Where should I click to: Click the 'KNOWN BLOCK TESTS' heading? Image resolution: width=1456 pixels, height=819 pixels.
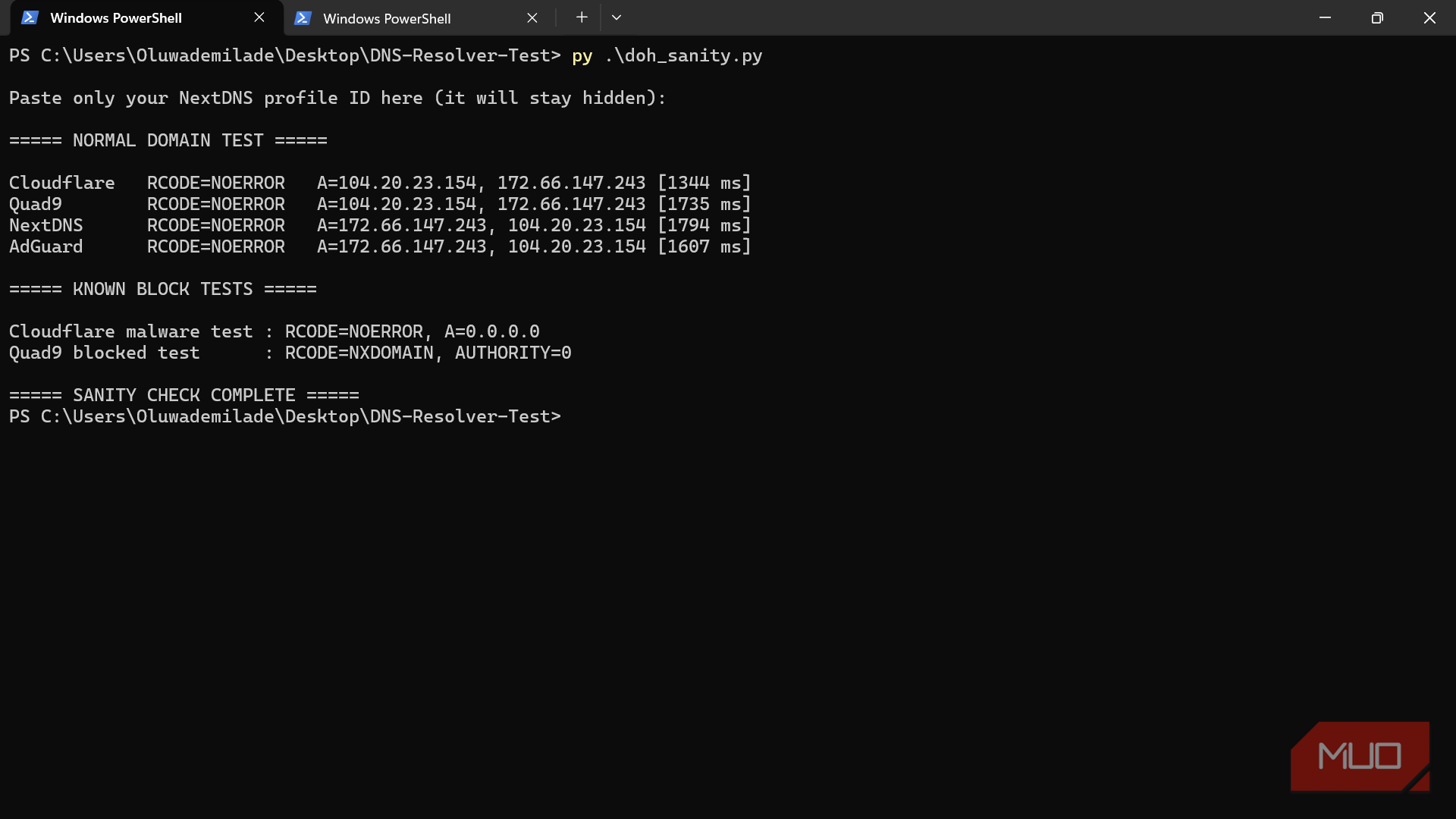click(163, 290)
